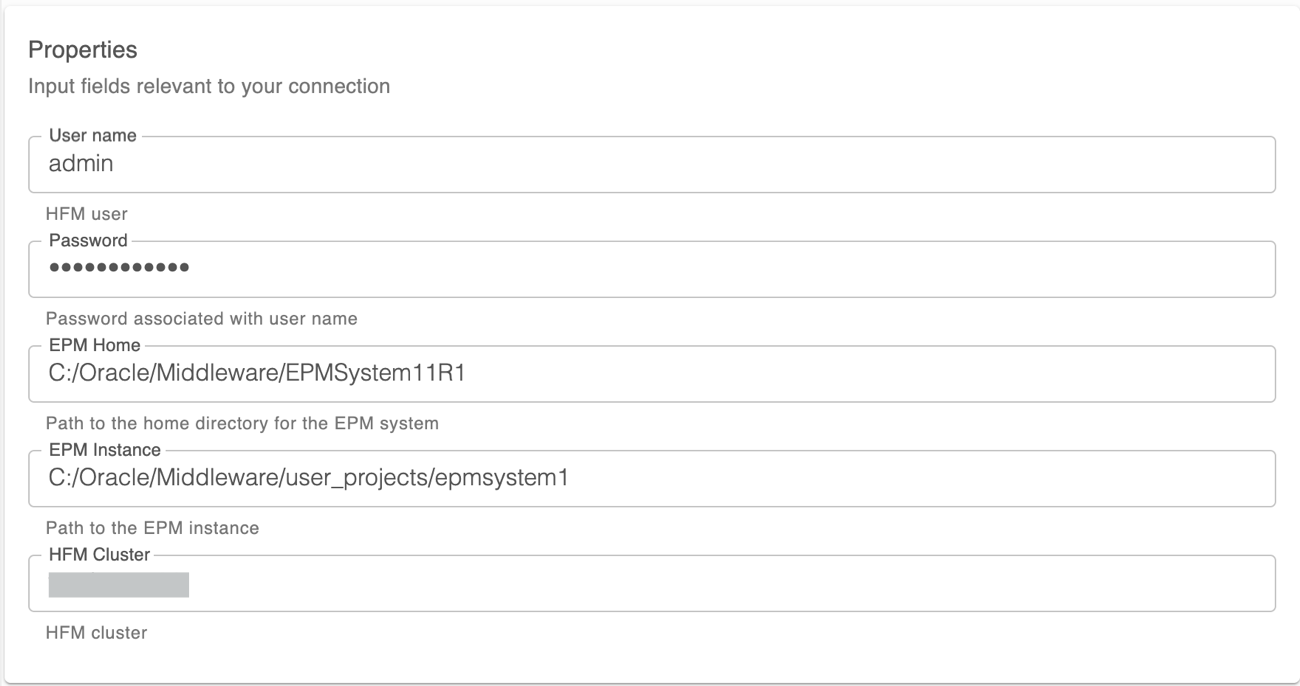Click 'Input fields relevant to your connection' subtitle
The width and height of the screenshot is (1300, 686).
209,87
